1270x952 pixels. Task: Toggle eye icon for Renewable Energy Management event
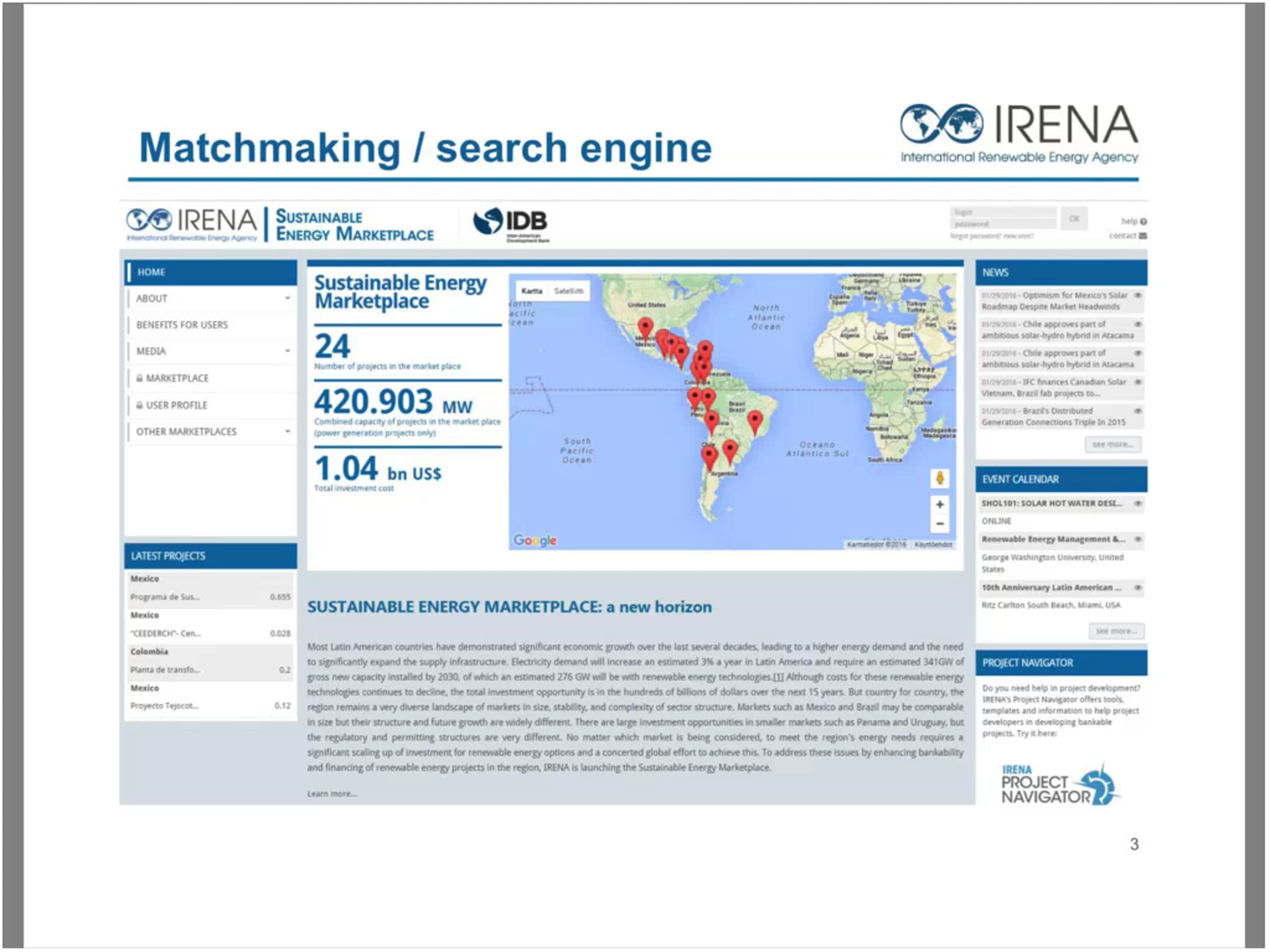tap(1137, 539)
